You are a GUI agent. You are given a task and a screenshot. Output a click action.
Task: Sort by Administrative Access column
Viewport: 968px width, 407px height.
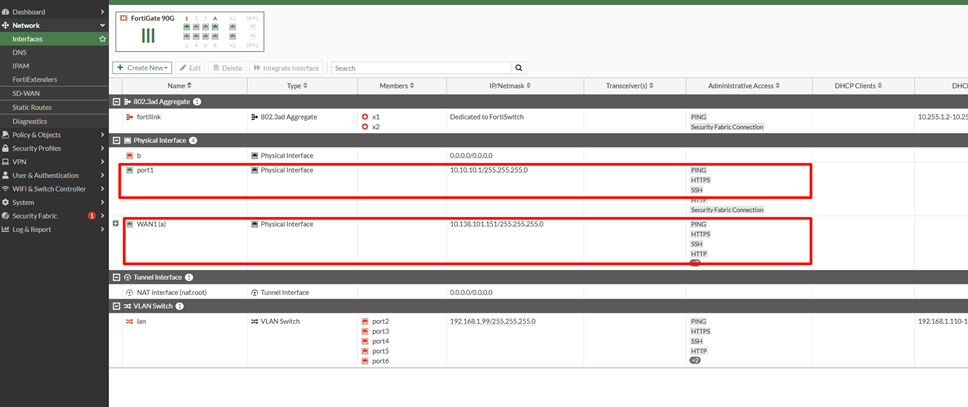(744, 86)
